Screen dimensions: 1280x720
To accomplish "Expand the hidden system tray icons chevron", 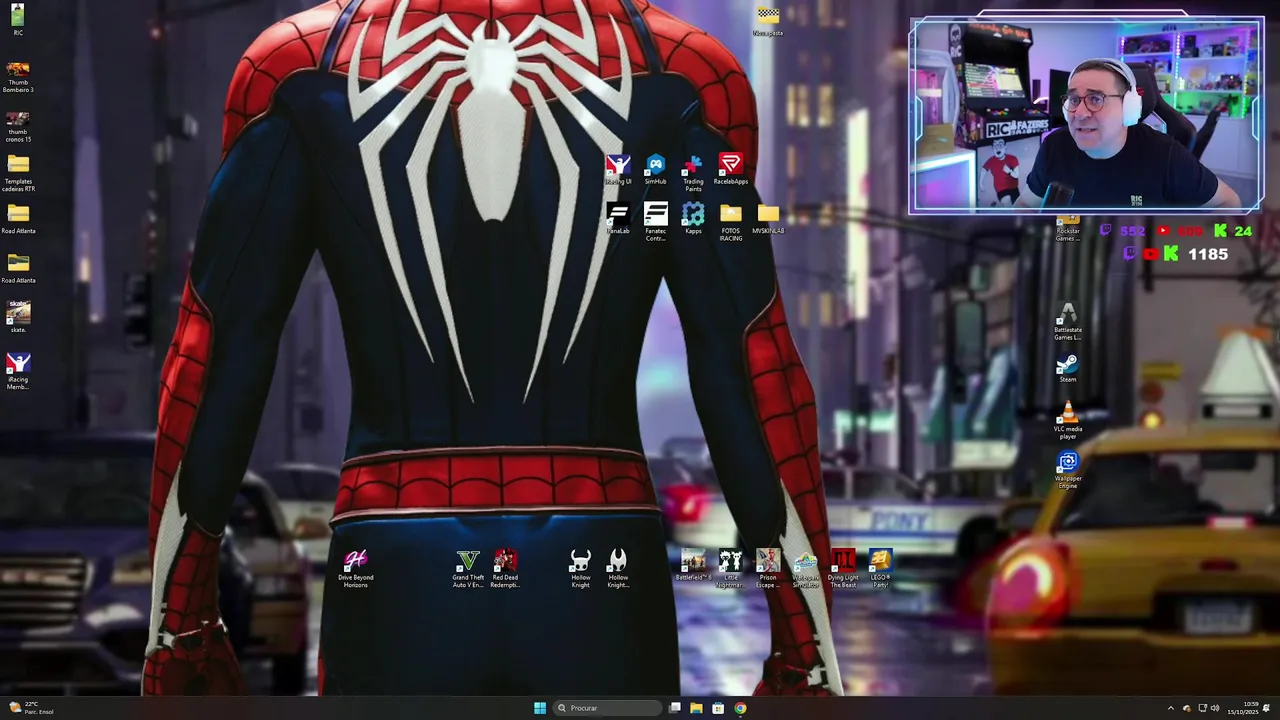I will pyautogui.click(x=1171, y=708).
